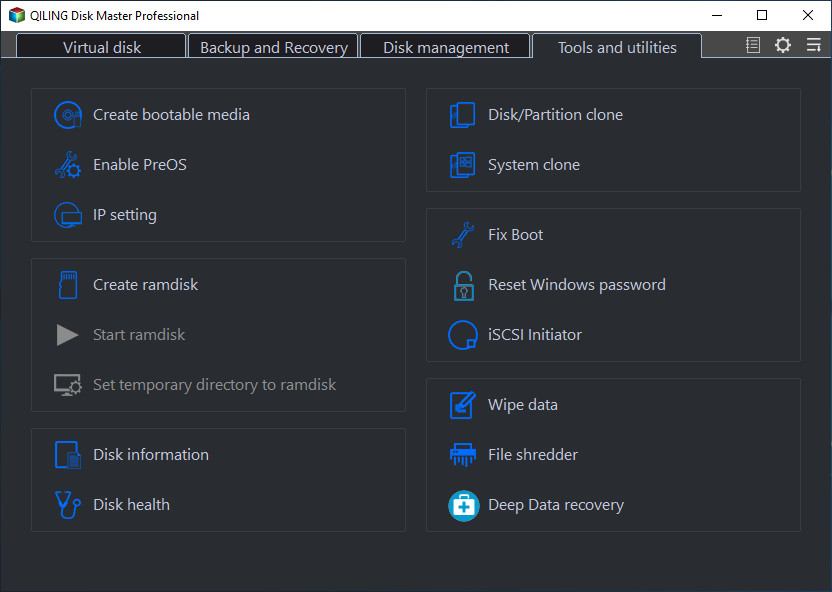Launch the Create ramdisk label

pos(145,285)
